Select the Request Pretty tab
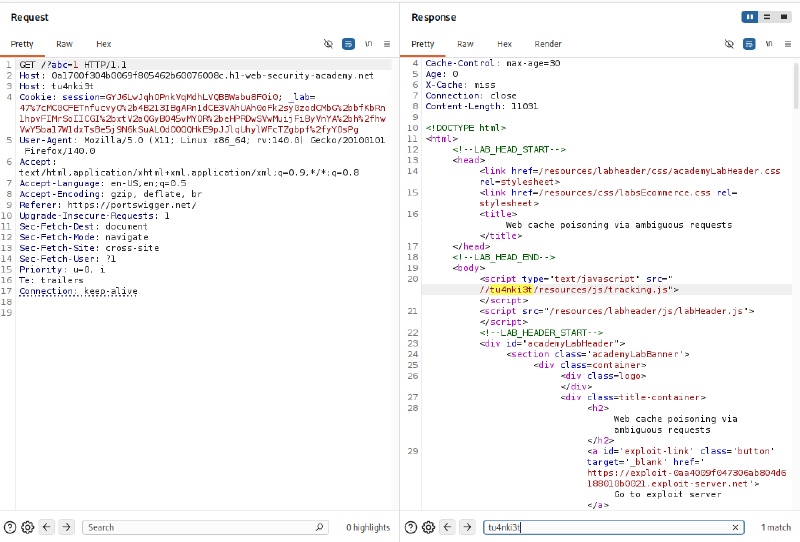800x542 pixels. point(22,44)
